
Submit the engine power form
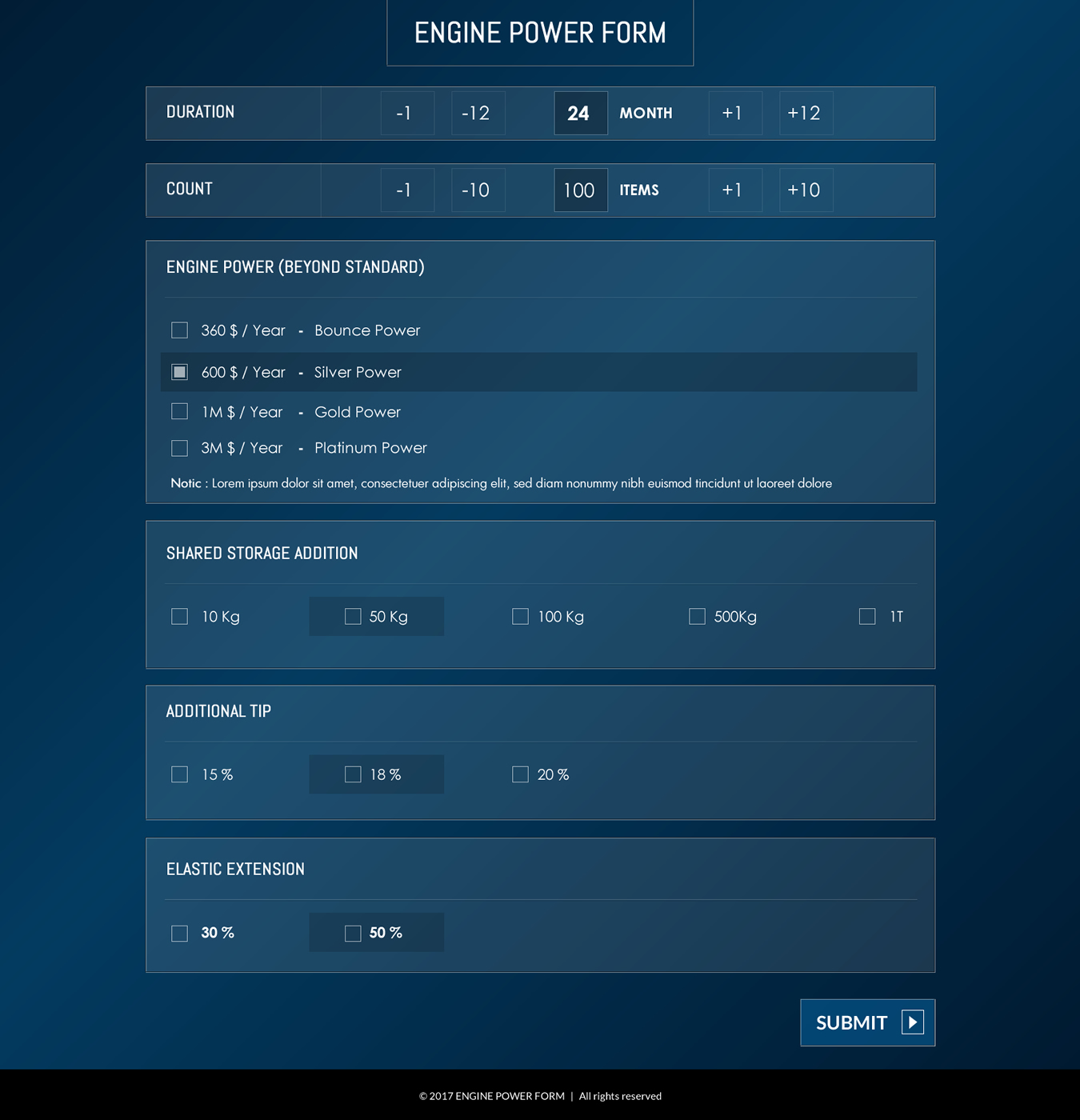click(x=868, y=1022)
